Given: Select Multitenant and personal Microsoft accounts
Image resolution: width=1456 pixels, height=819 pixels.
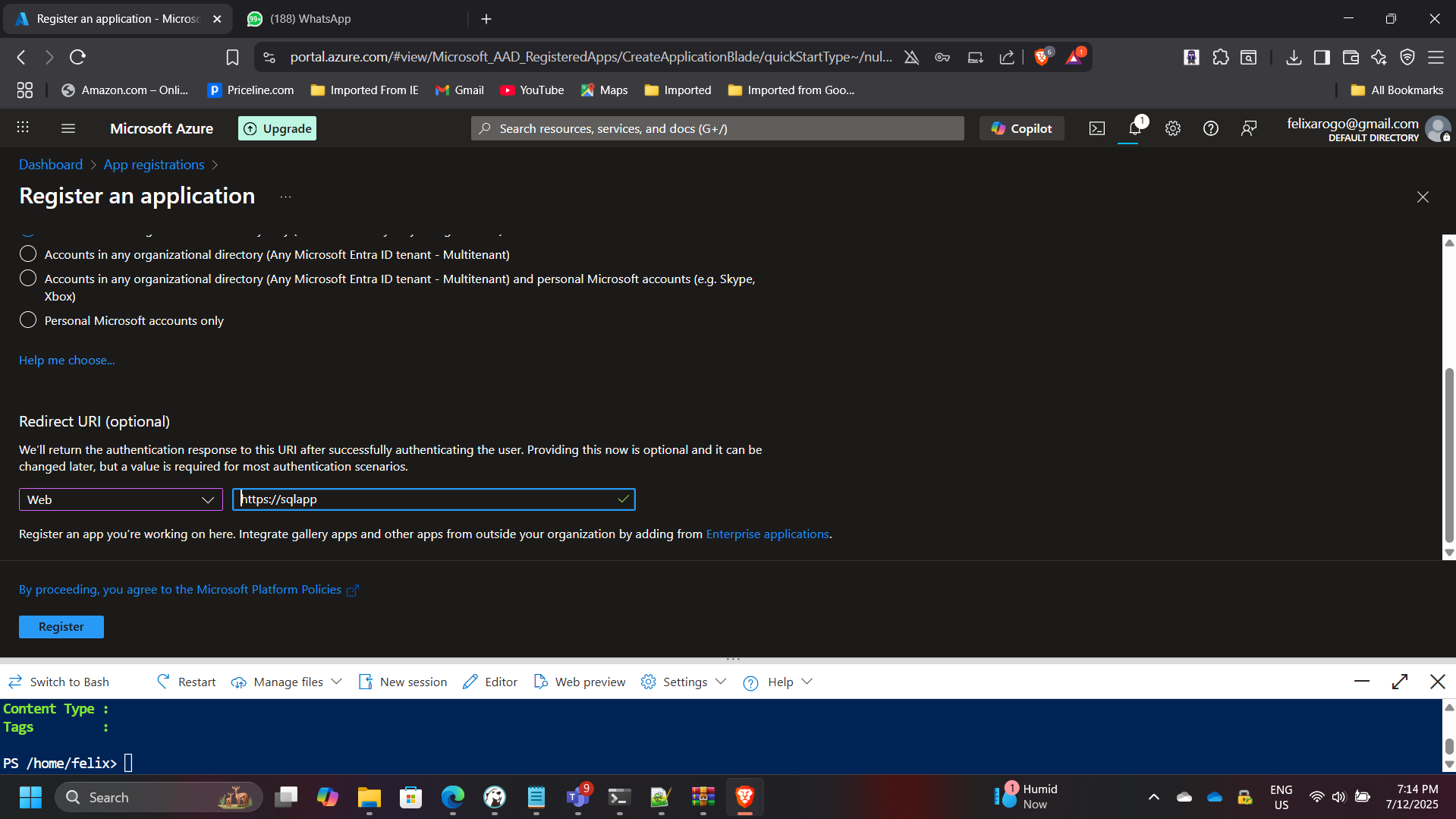Looking at the screenshot, I should point(27,278).
